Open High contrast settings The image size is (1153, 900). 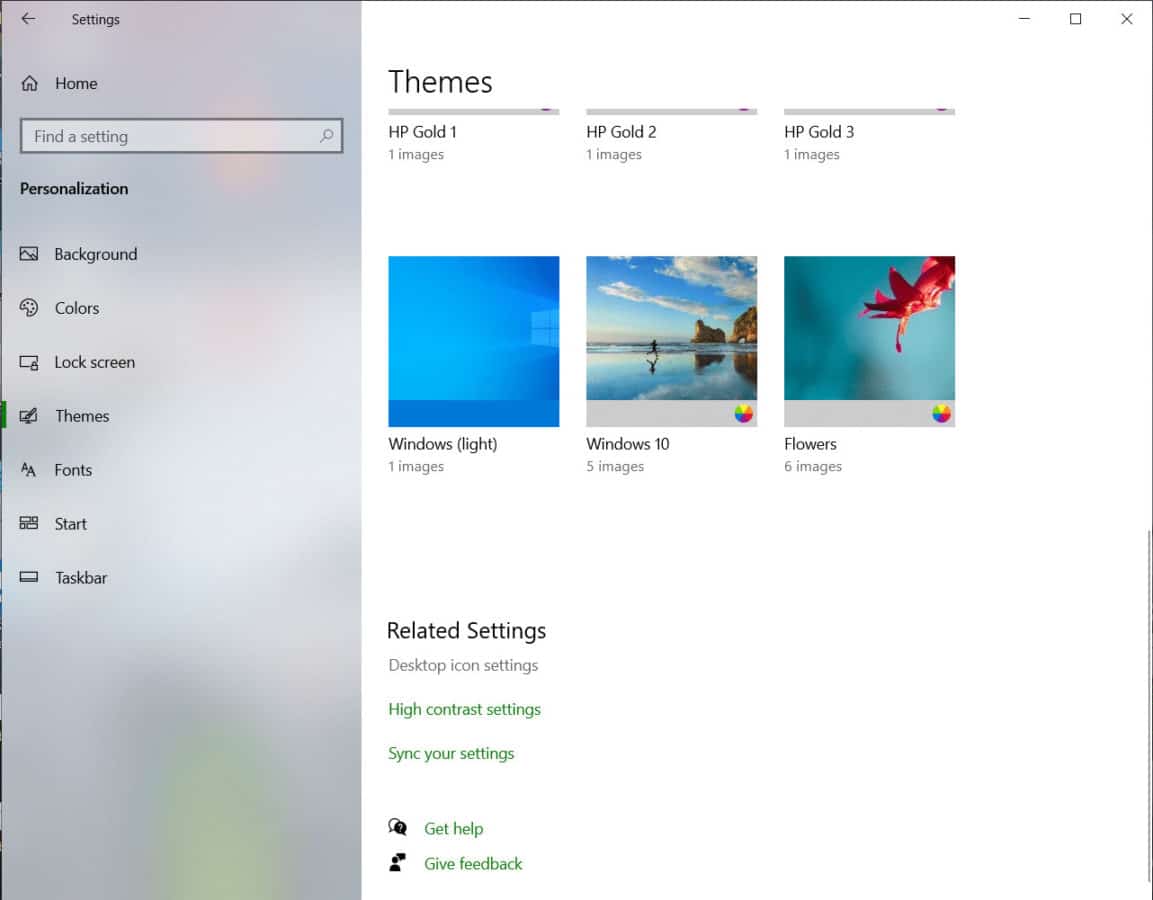464,709
